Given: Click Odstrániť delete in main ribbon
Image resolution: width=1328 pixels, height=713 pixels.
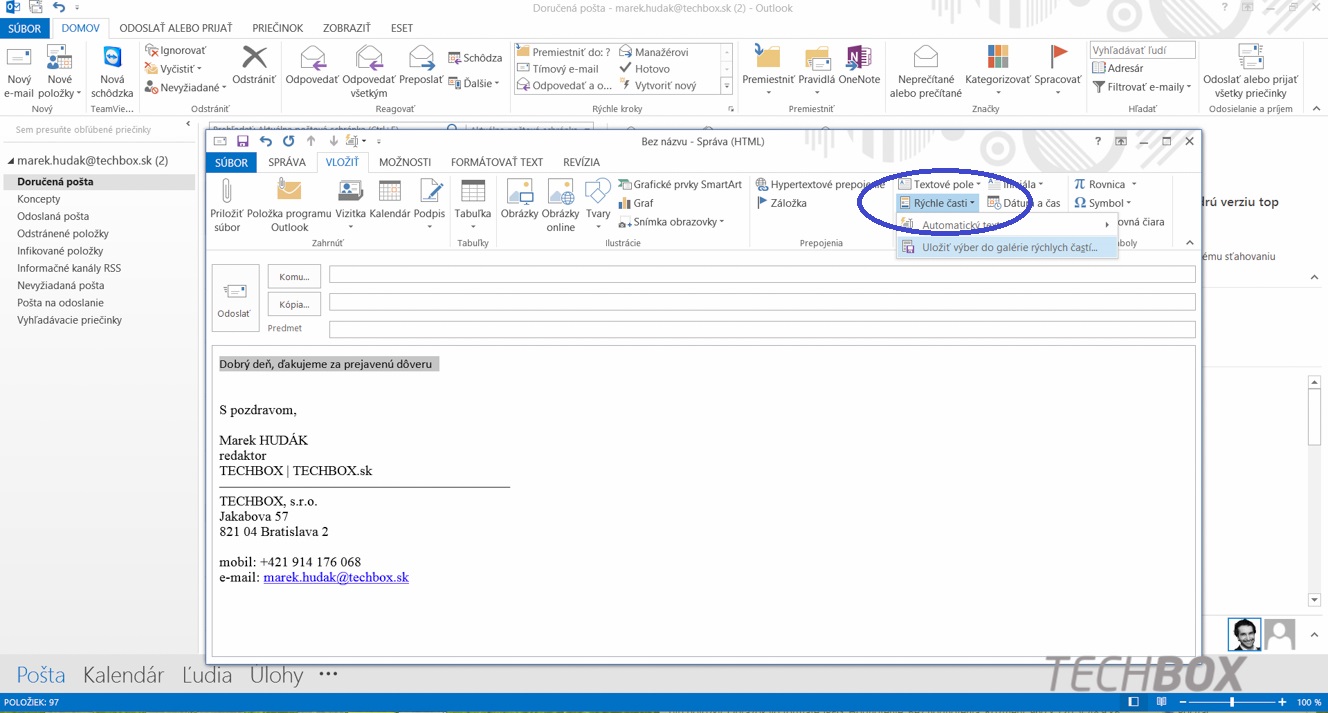Looking at the screenshot, I should [254, 66].
